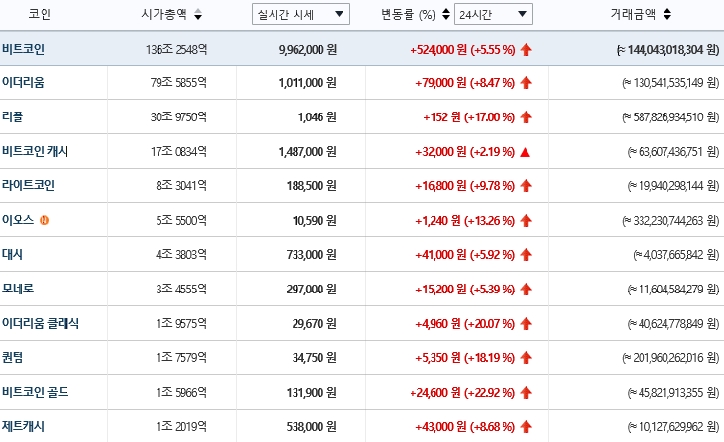
Task: Open the 24시간 period dropdown
Action: [493, 14]
